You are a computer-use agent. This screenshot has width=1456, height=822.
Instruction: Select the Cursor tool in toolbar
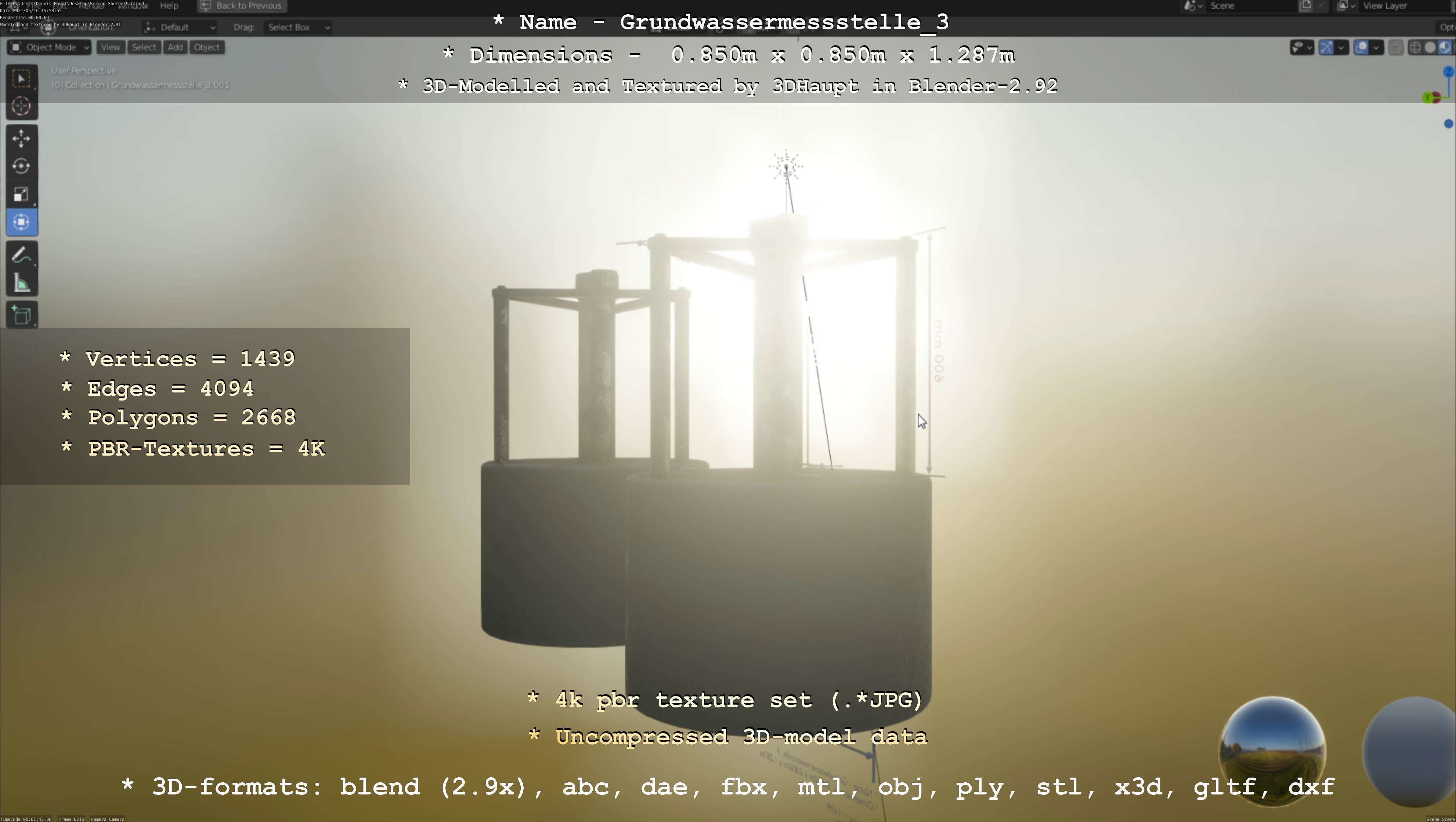(x=21, y=106)
